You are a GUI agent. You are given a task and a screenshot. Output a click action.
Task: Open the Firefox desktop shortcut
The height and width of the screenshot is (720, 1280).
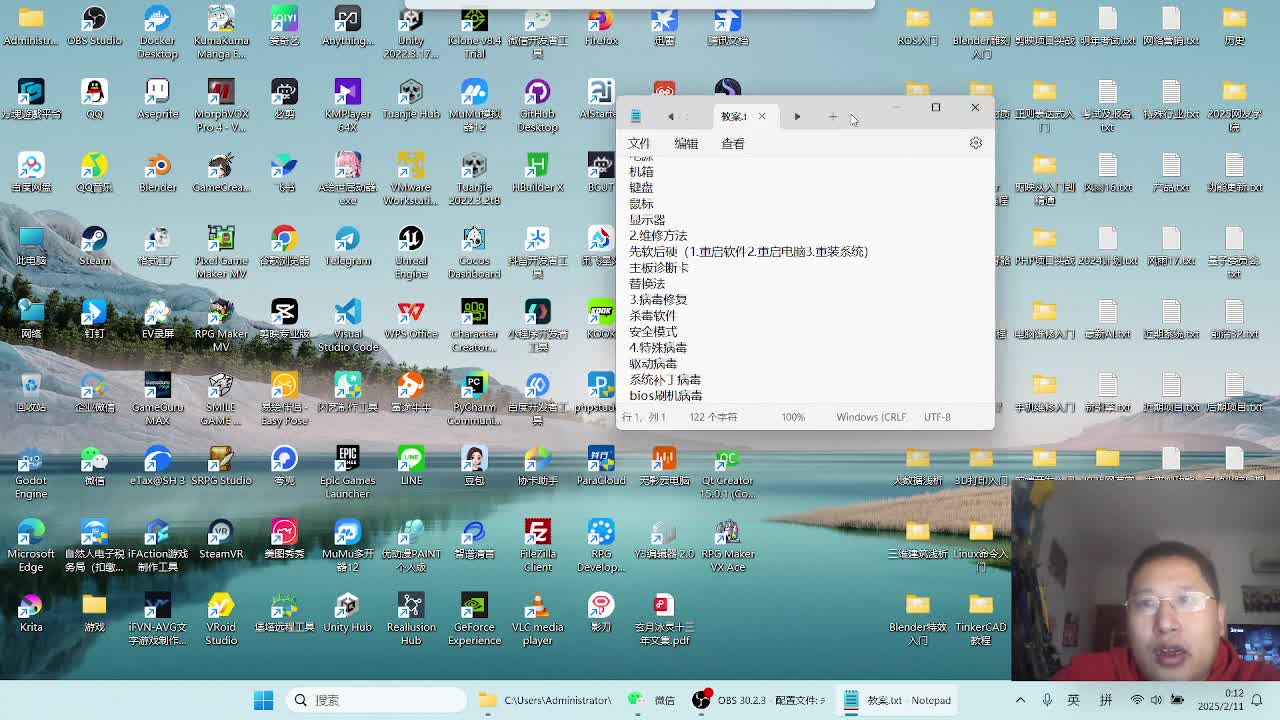click(601, 27)
